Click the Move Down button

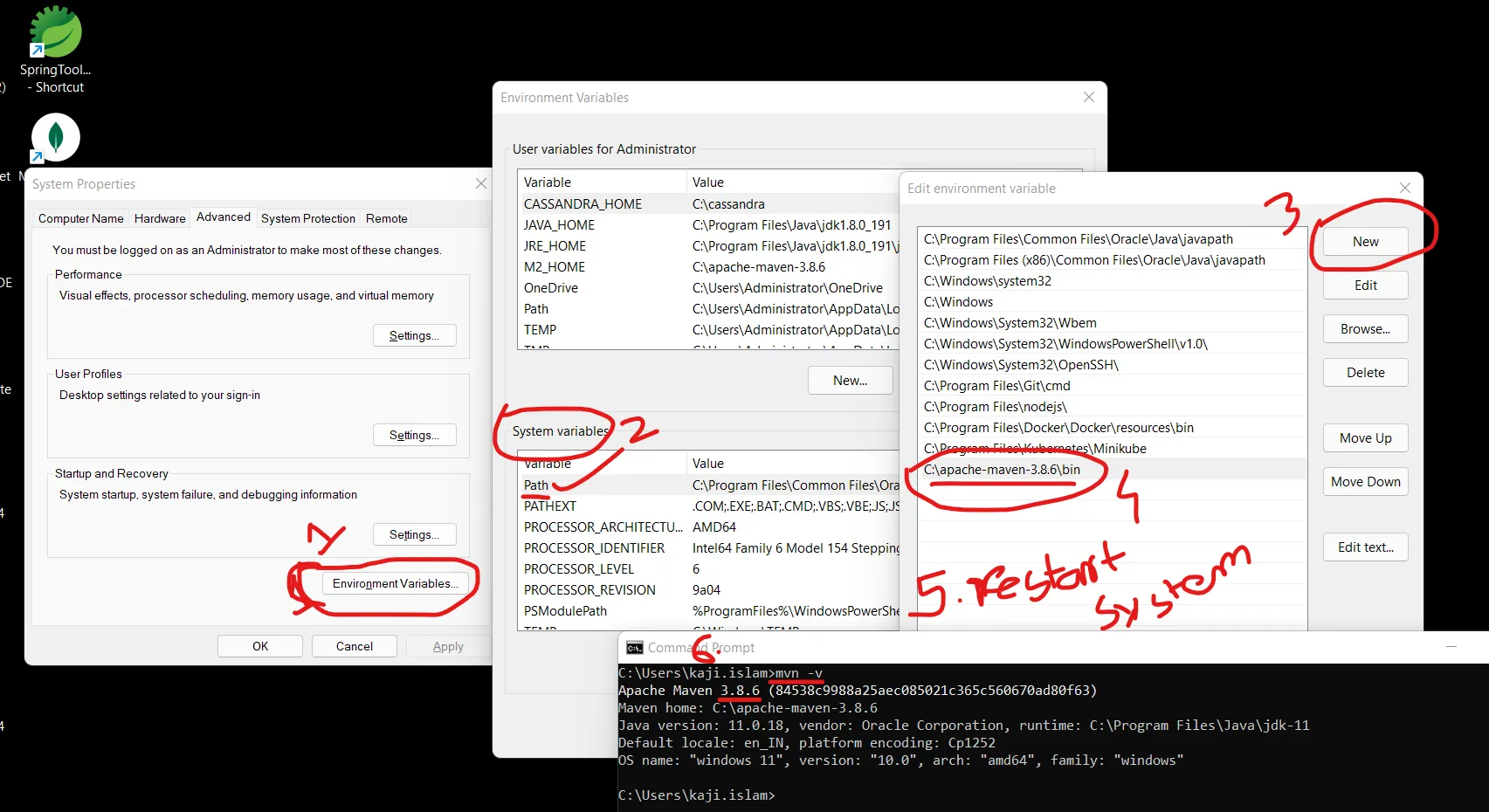point(1366,482)
